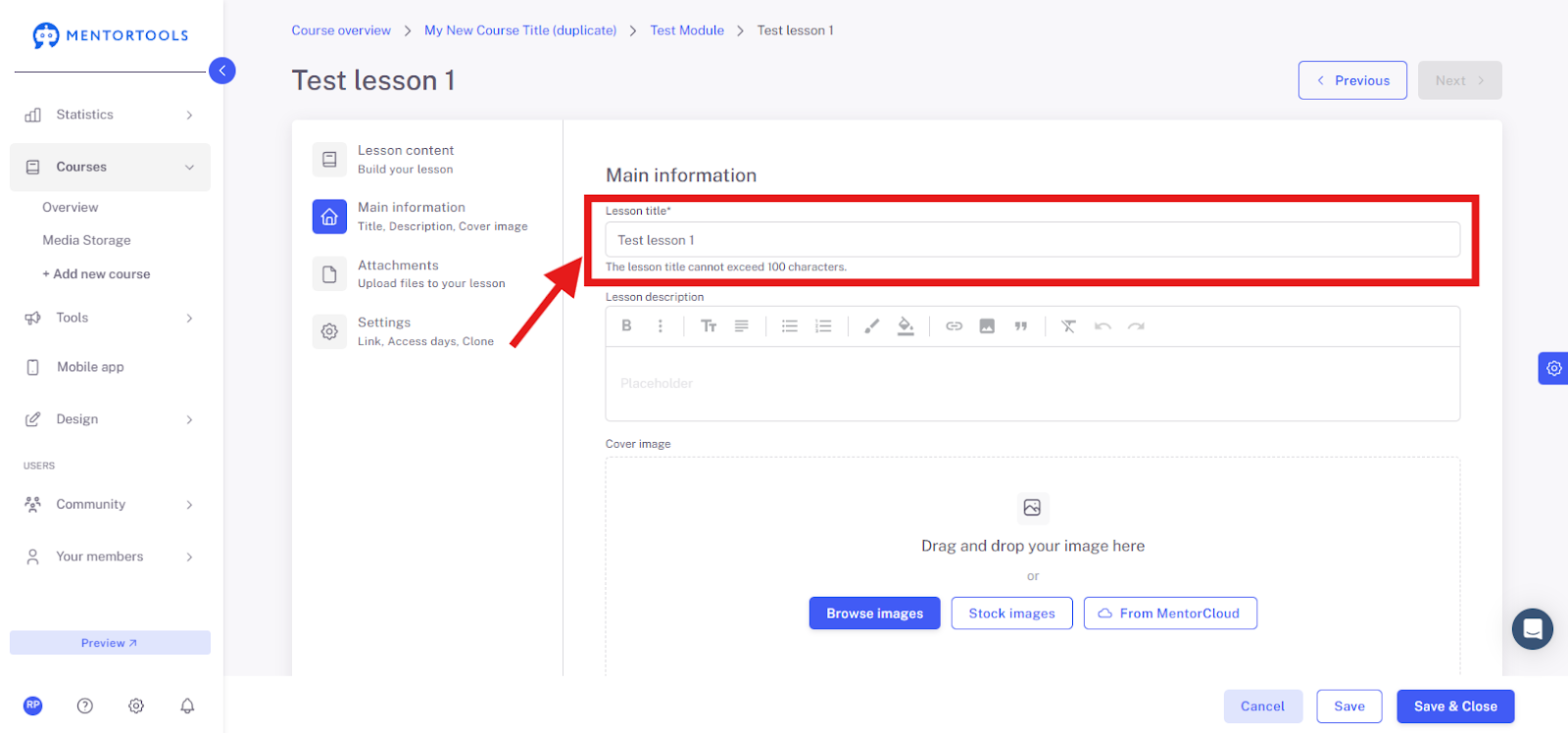
Task: Insert an image into the description
Action: pyautogui.click(x=987, y=326)
